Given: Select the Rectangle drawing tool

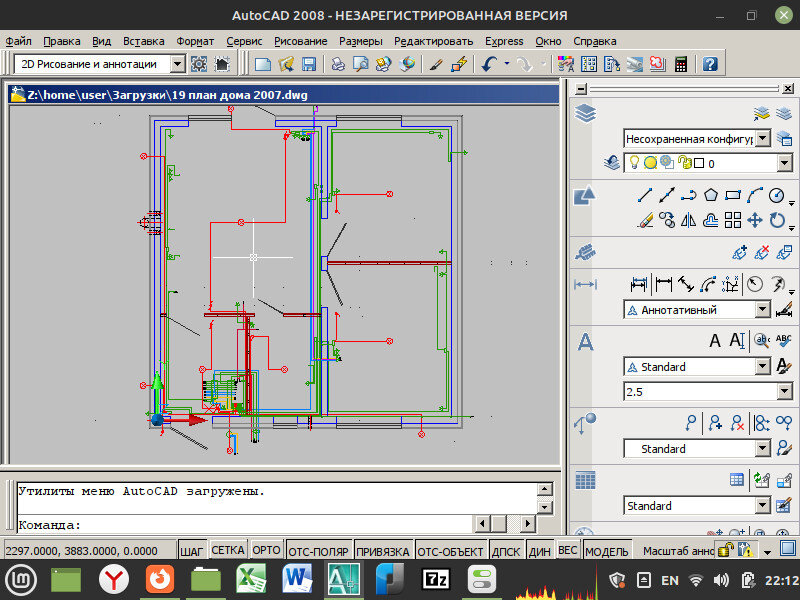Looking at the screenshot, I should coord(733,195).
